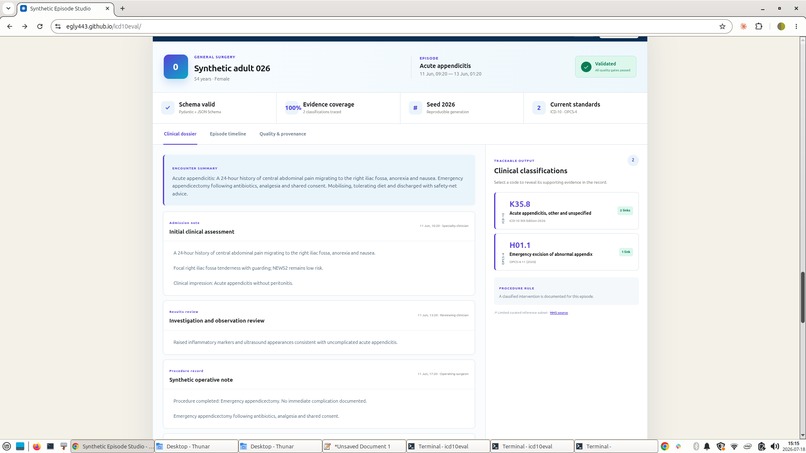The image size is (806, 453).
Task: Switch to the first Terminal - icd10eval window
Action: click(x=448, y=446)
